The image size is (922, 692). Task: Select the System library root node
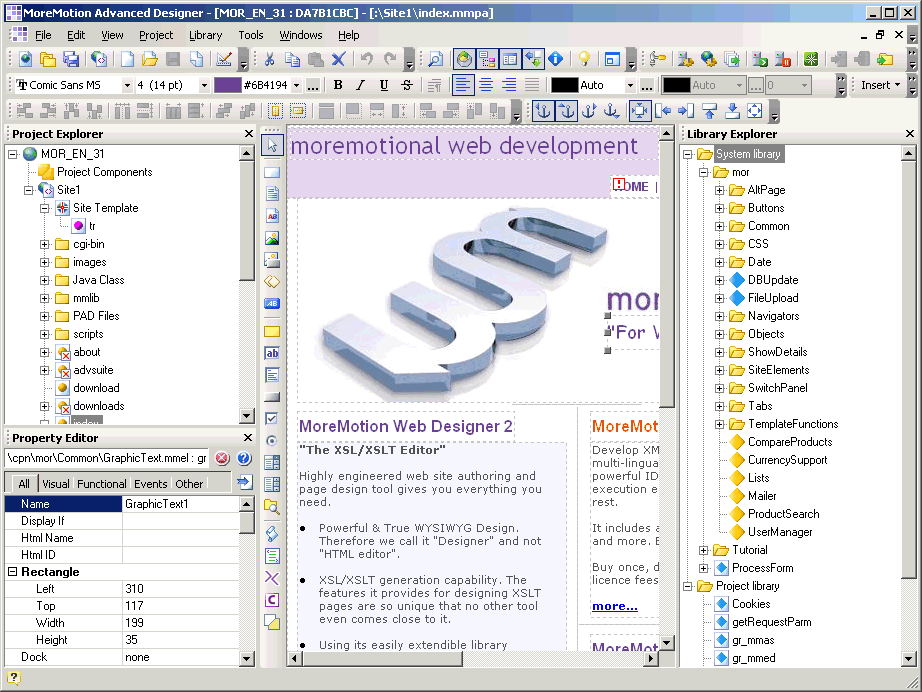[748, 154]
